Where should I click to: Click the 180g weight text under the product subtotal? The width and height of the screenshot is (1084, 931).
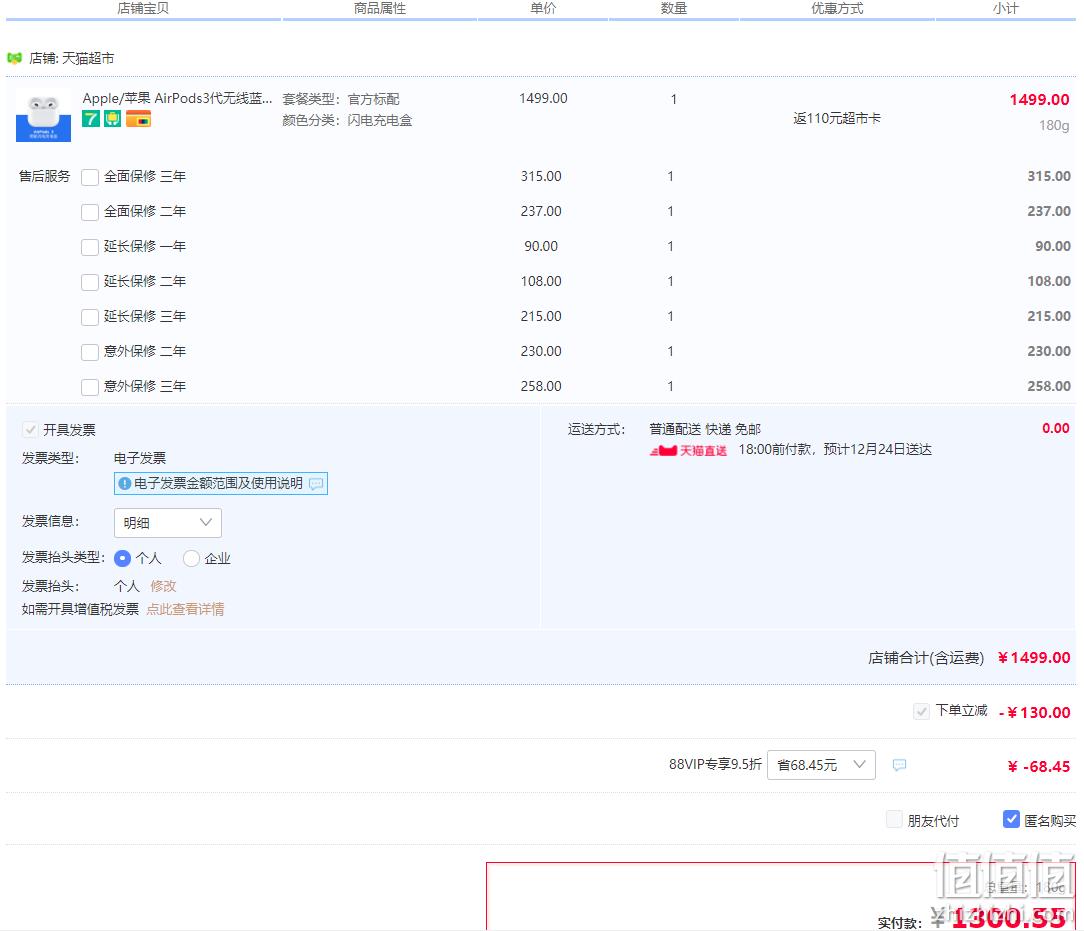(x=1054, y=125)
